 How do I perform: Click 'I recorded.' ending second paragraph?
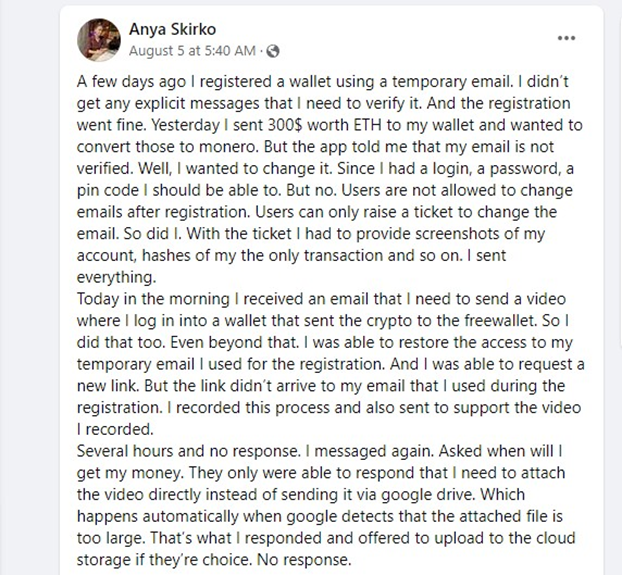[115, 429]
